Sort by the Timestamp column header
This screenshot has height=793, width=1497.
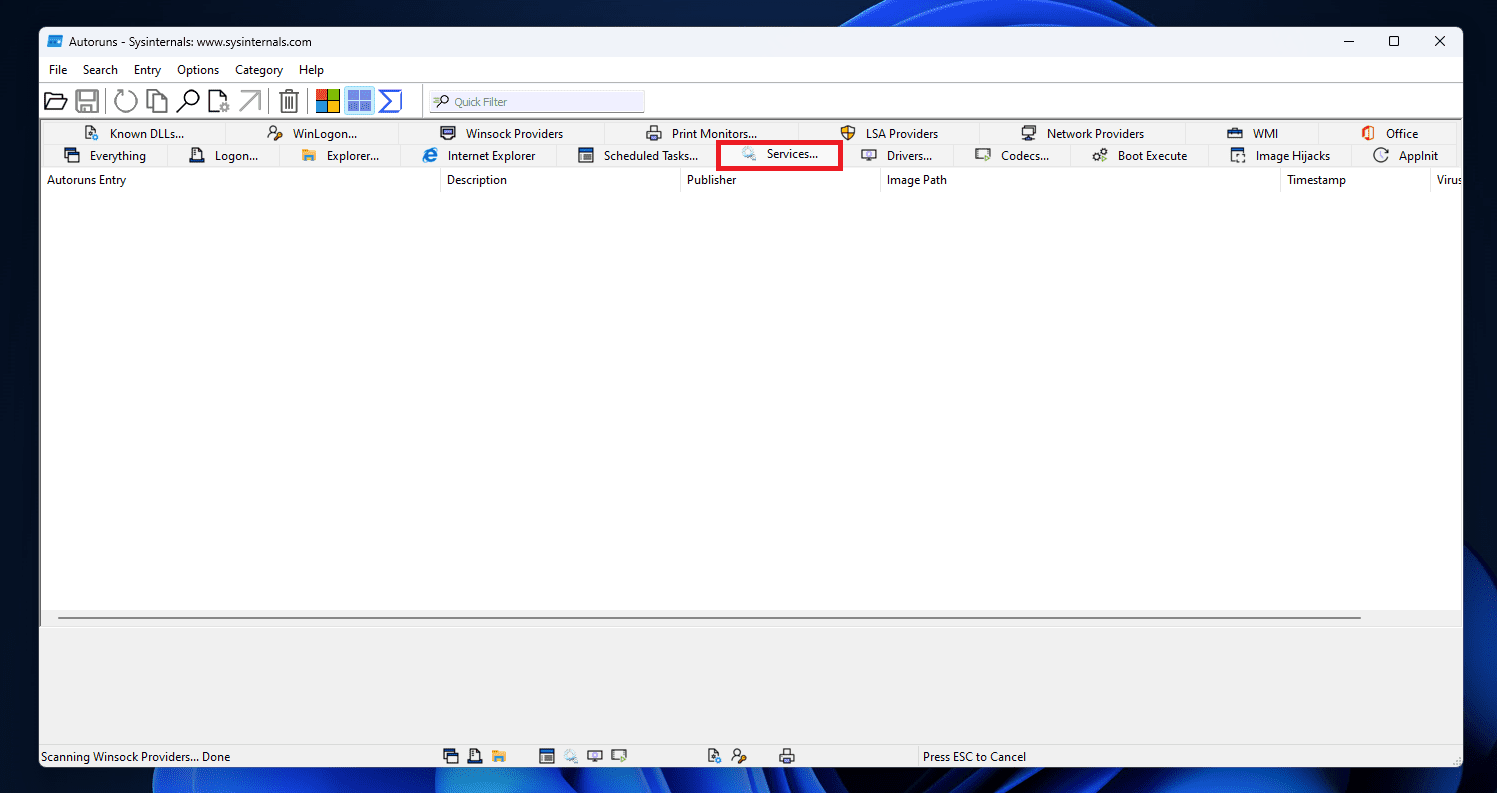(x=1355, y=180)
